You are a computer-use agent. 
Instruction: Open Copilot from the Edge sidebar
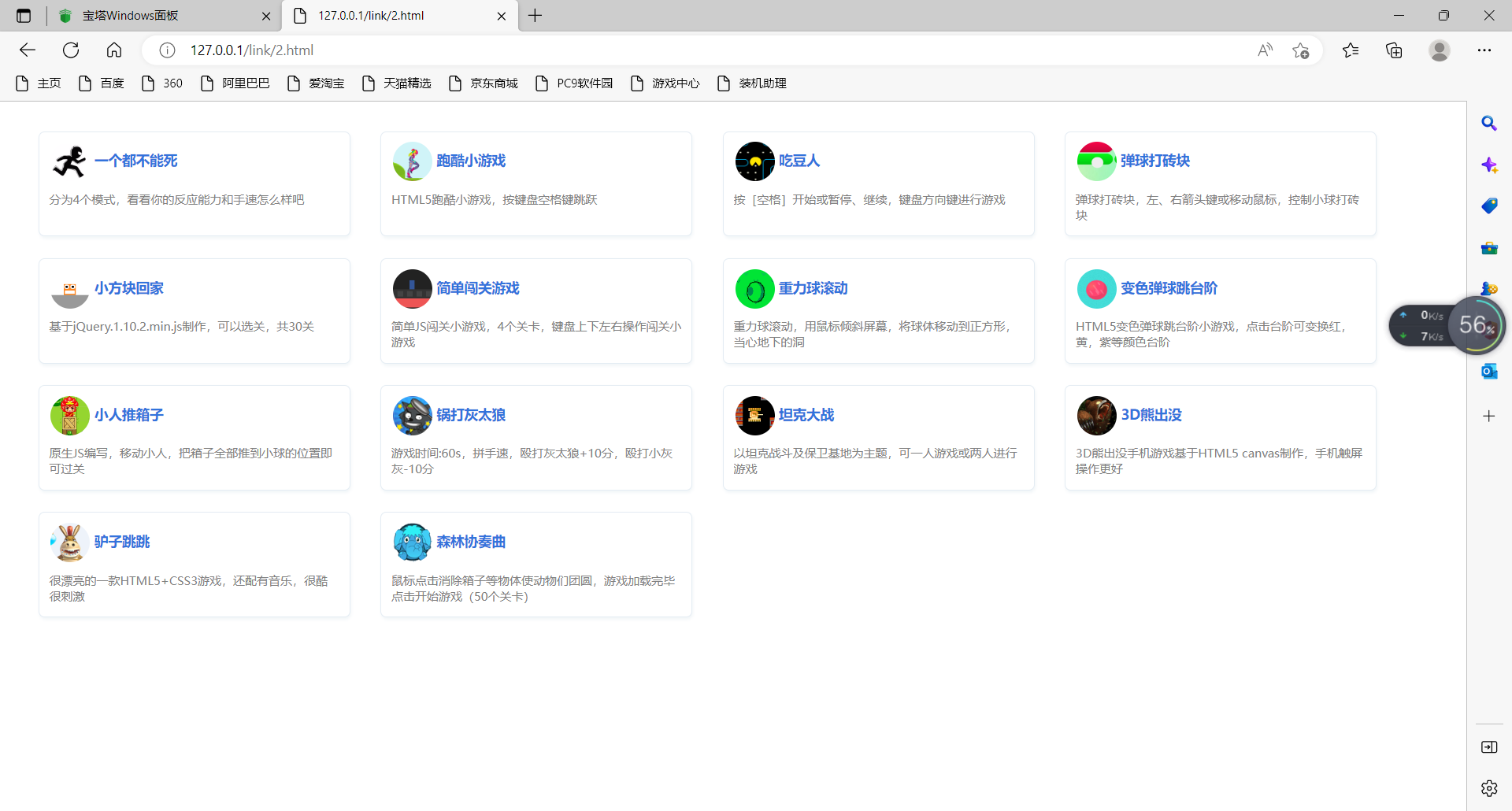coord(1490,165)
